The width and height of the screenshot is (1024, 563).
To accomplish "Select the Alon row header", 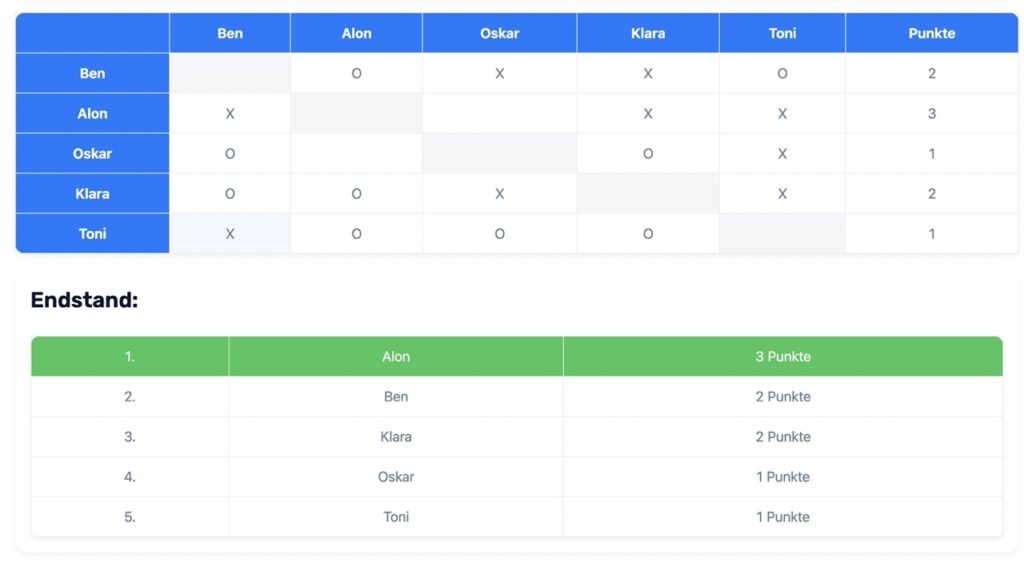I will click(x=92, y=113).
